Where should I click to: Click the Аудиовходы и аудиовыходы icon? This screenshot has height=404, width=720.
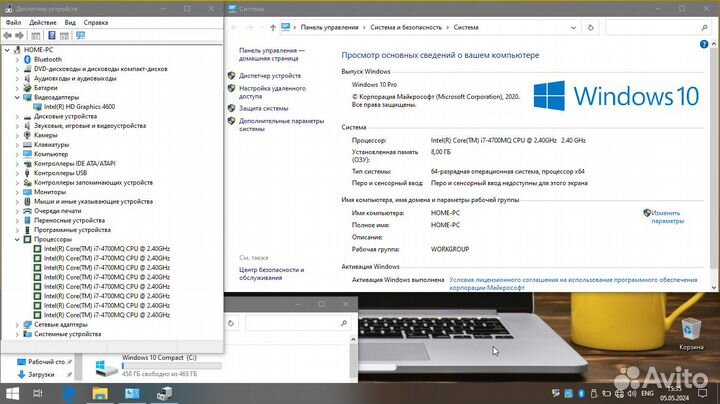click(x=27, y=79)
